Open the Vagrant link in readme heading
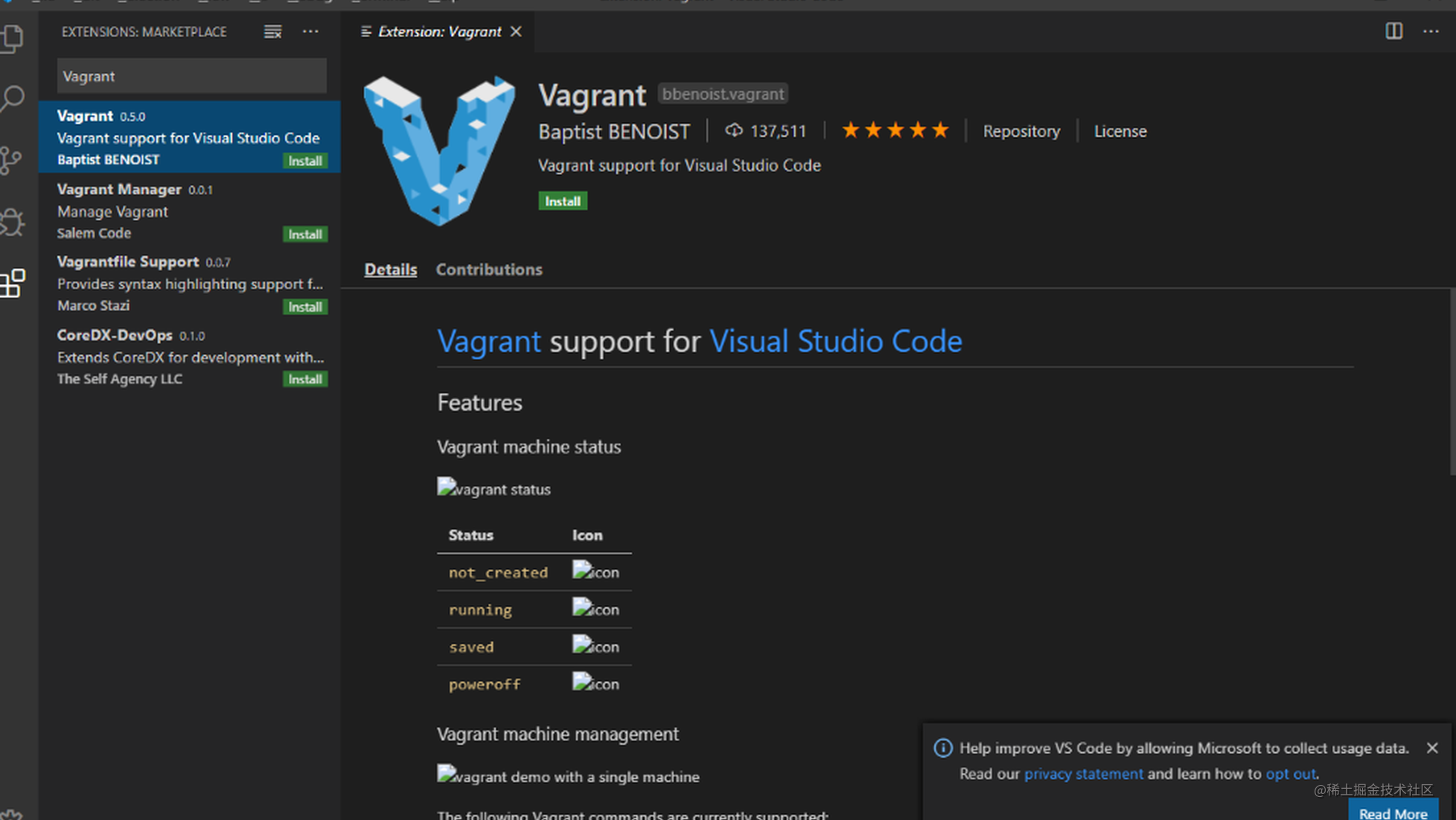The width and height of the screenshot is (1456, 820). [489, 341]
